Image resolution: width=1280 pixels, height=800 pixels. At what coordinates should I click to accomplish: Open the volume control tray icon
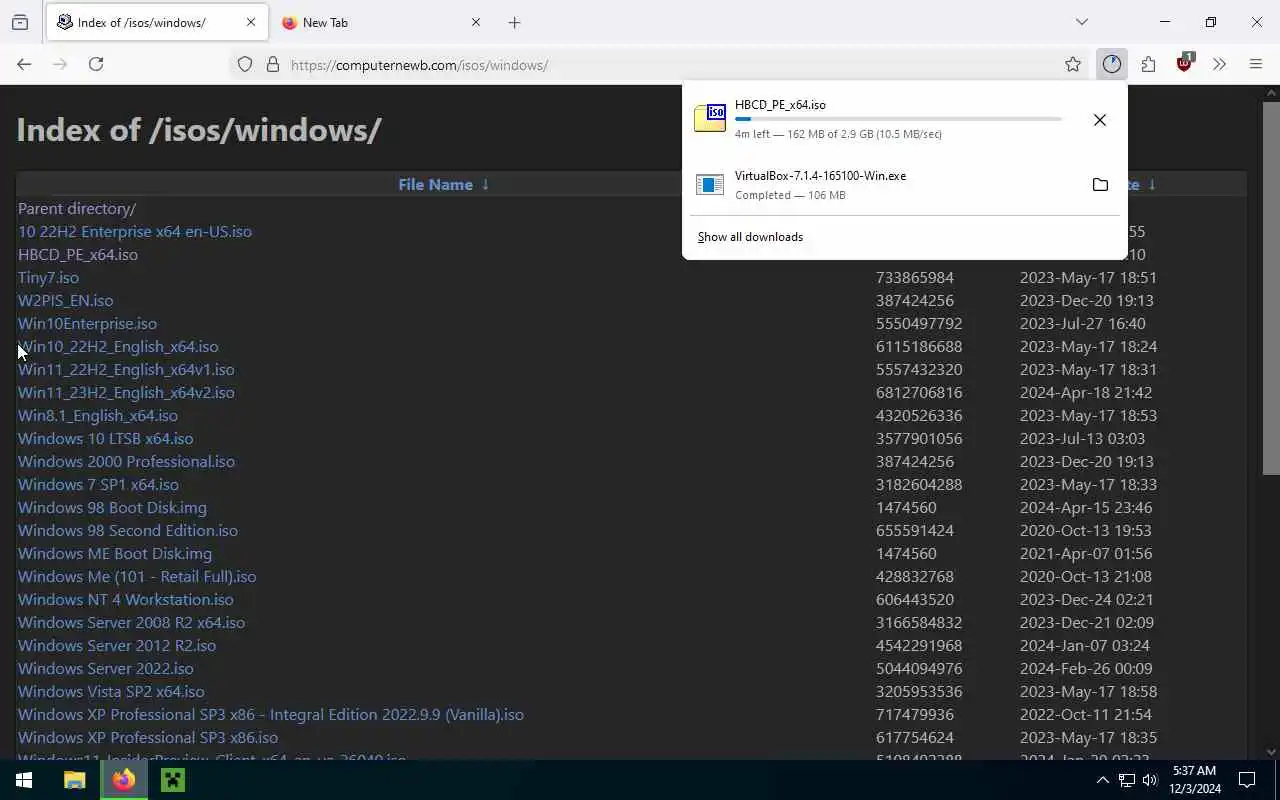(x=1150, y=780)
